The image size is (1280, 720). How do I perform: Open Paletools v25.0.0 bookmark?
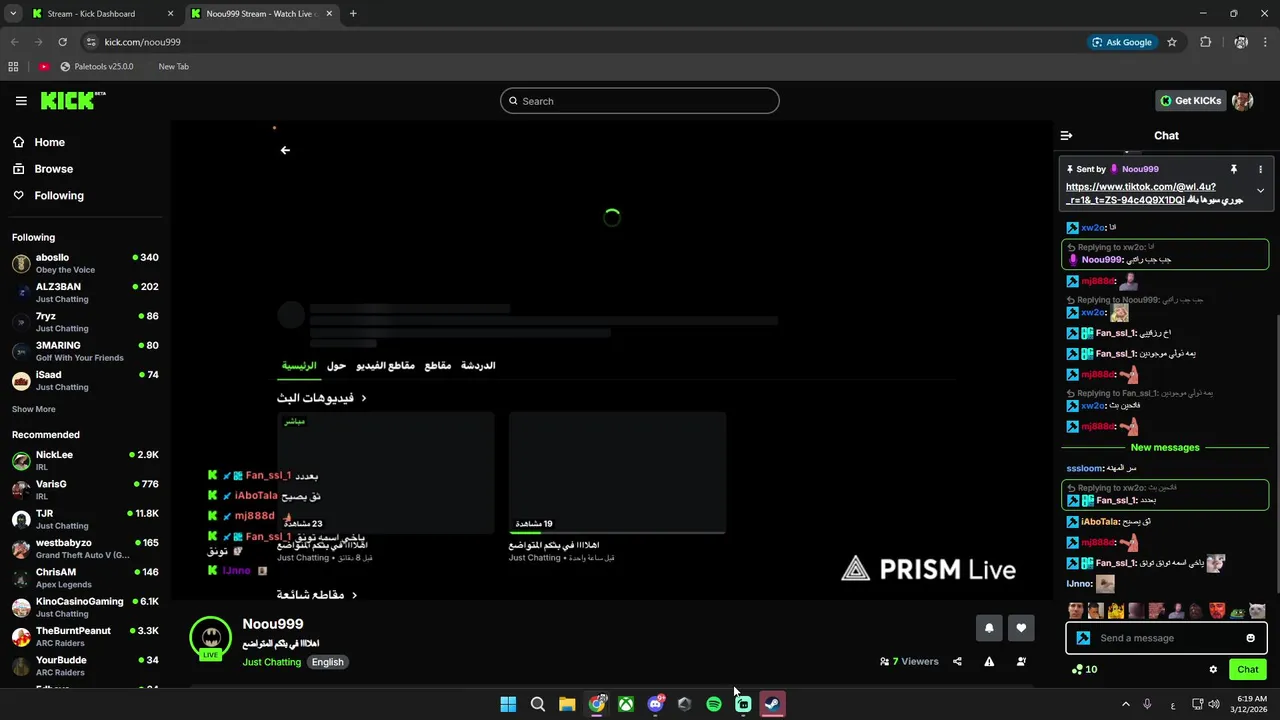point(97,67)
